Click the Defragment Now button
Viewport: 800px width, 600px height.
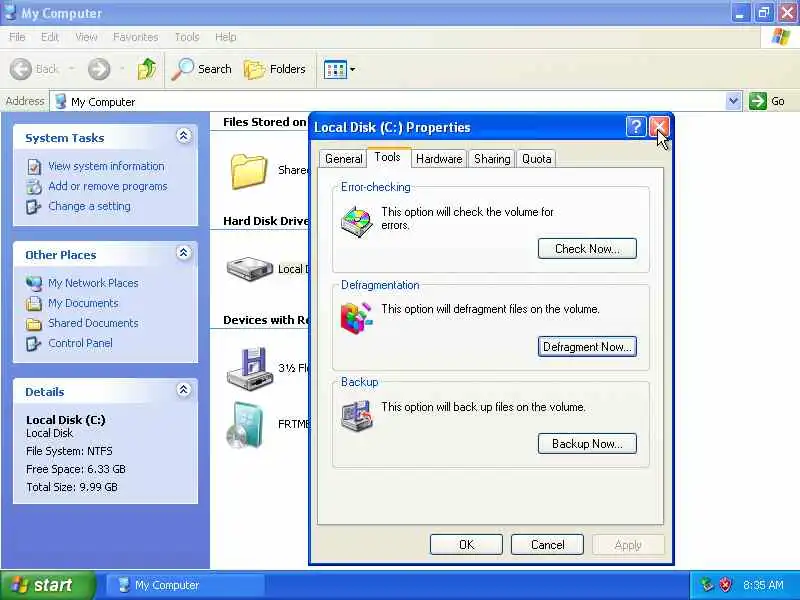coord(587,346)
